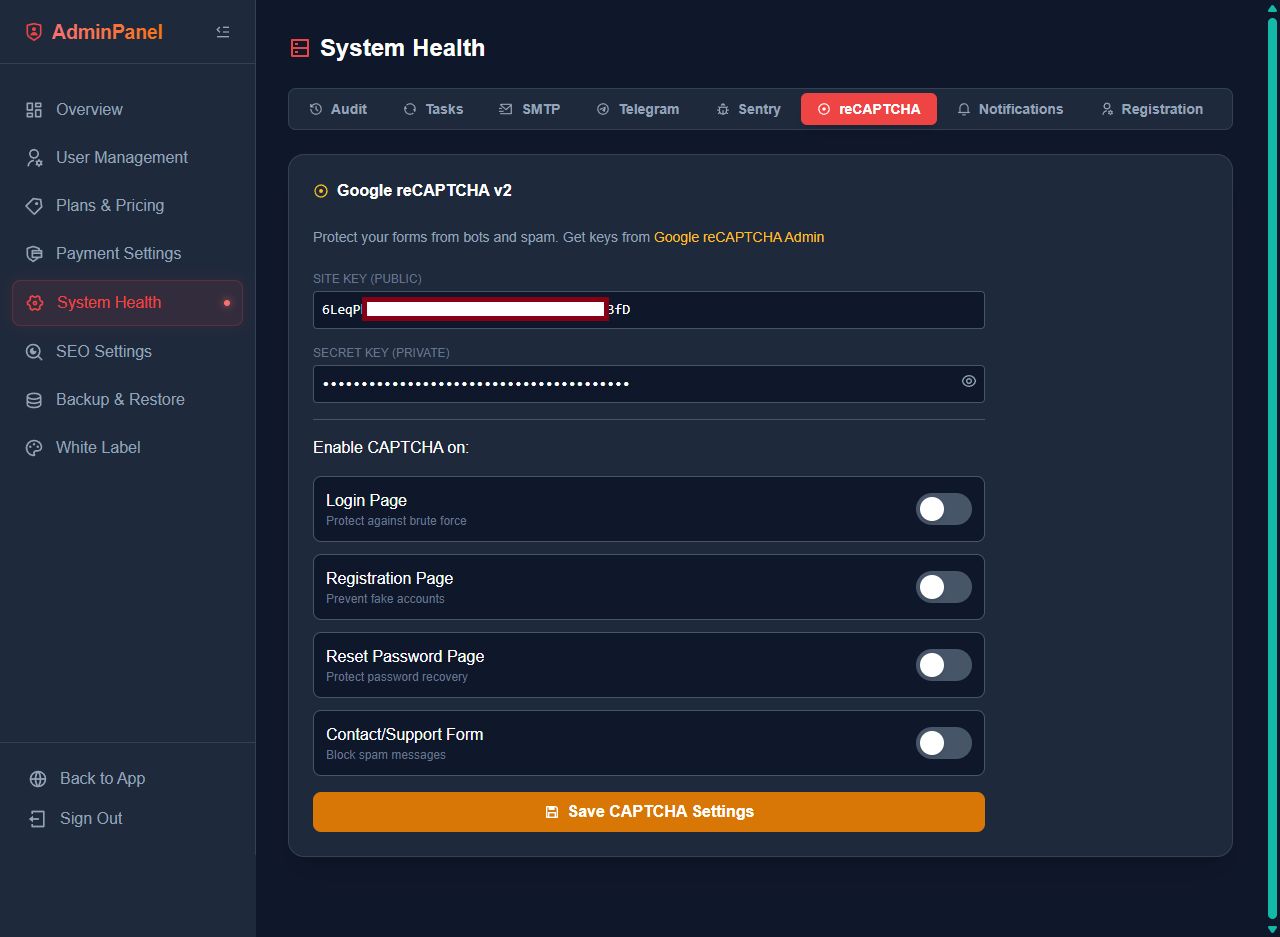Click the User Management person icon

(34, 158)
